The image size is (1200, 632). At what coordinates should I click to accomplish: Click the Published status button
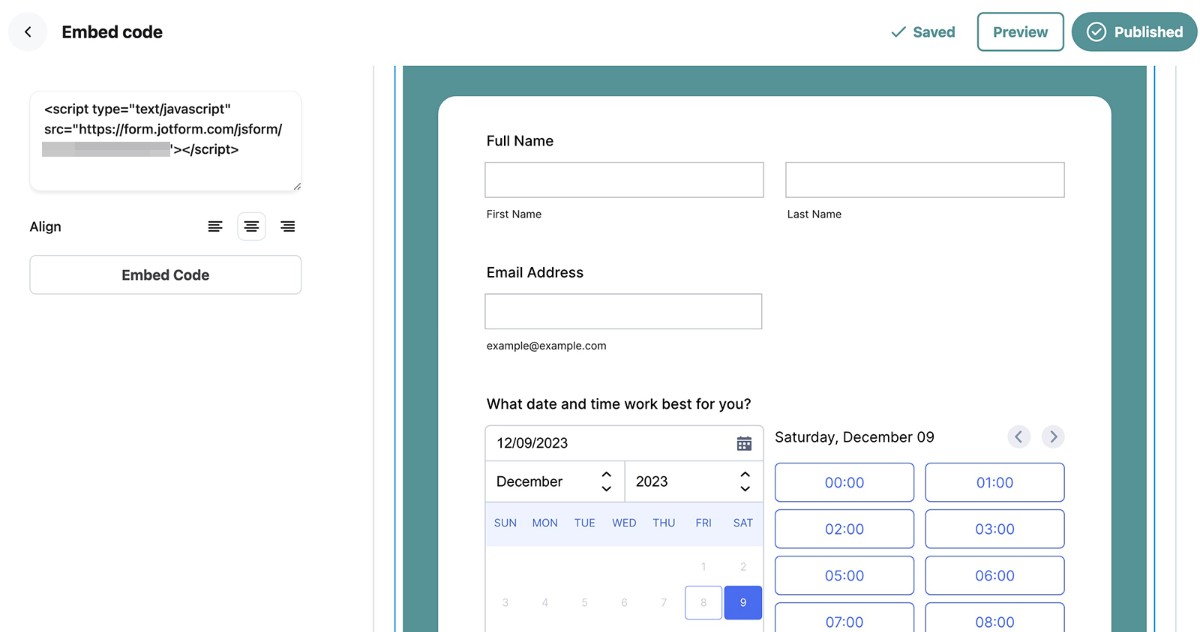click(x=1134, y=32)
